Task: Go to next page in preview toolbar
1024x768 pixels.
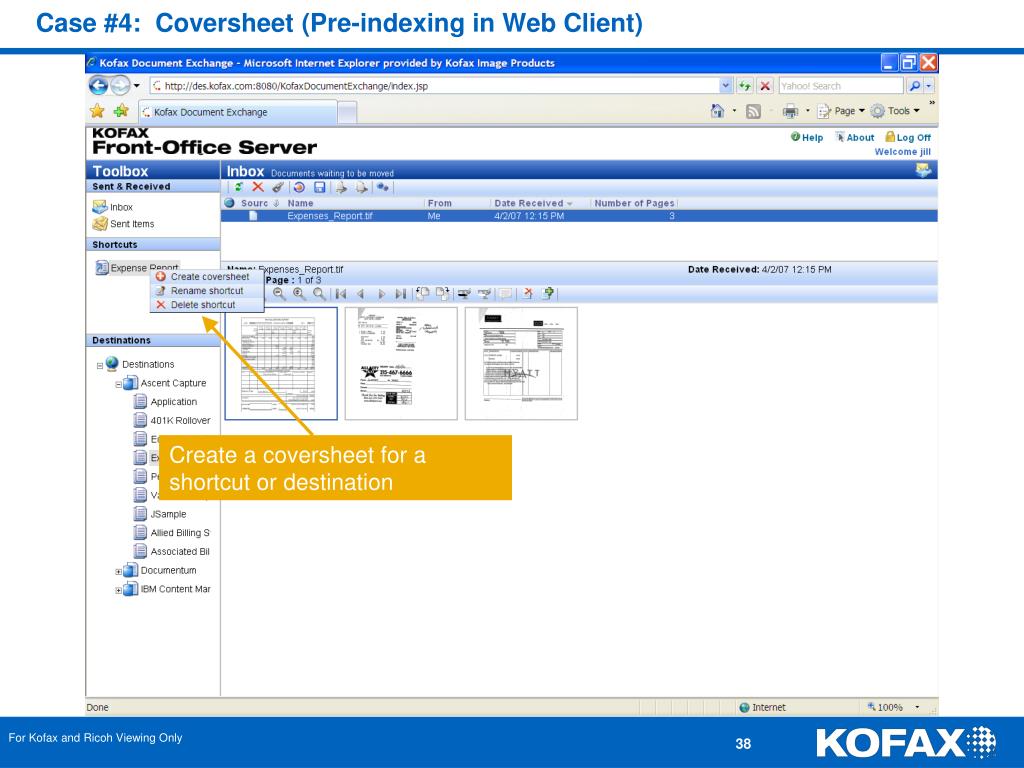Action: [x=381, y=294]
